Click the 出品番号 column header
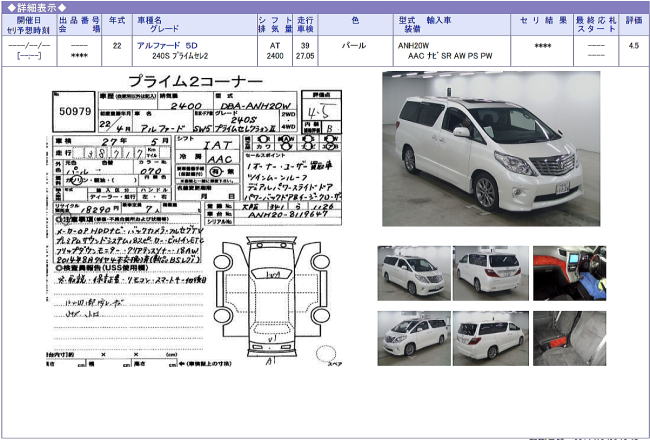 point(79,20)
